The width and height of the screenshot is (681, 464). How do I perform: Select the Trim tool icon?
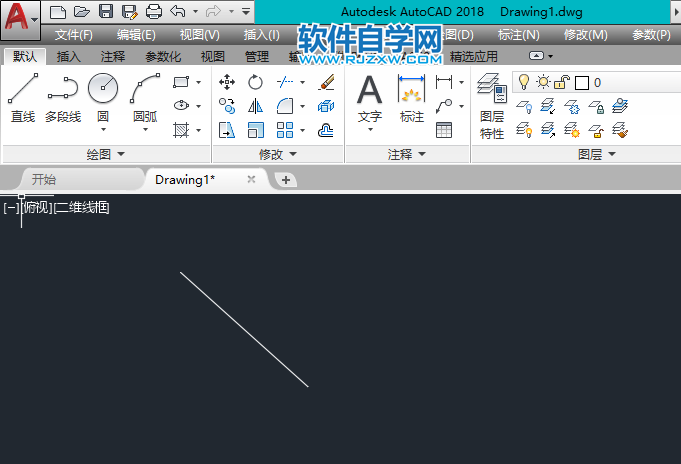[x=285, y=82]
